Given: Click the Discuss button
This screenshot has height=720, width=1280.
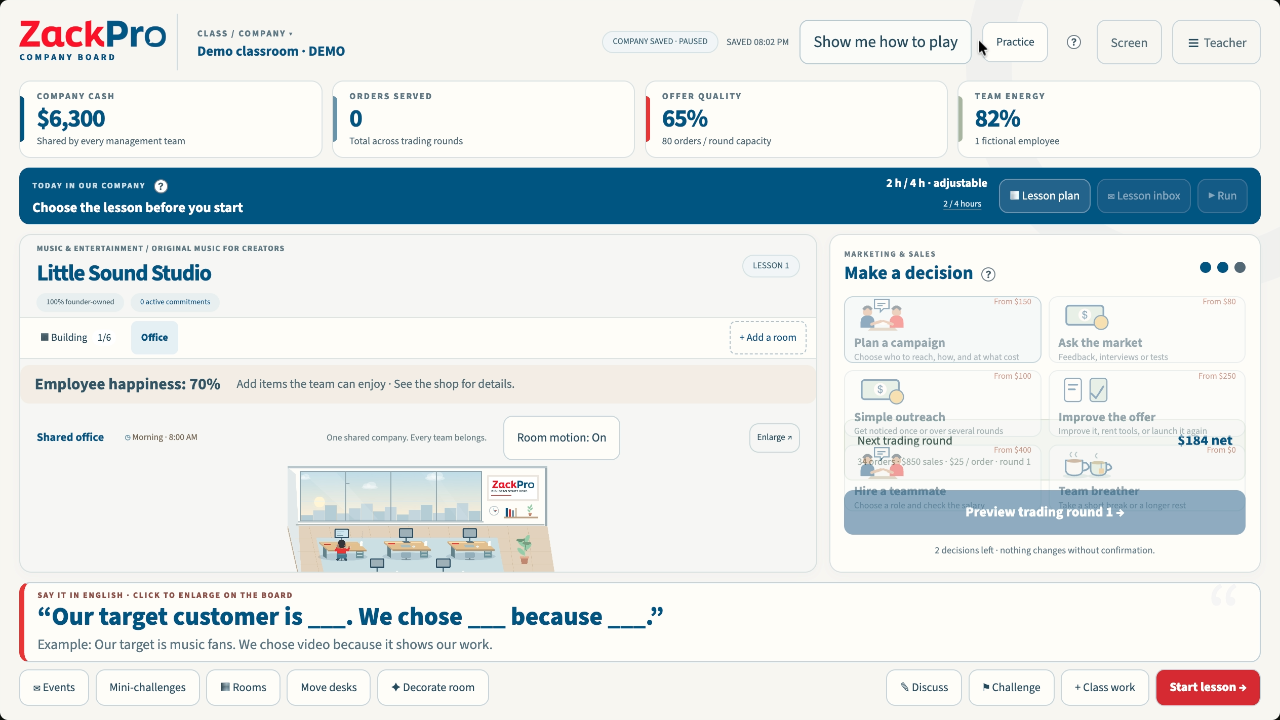Looking at the screenshot, I should (924, 687).
